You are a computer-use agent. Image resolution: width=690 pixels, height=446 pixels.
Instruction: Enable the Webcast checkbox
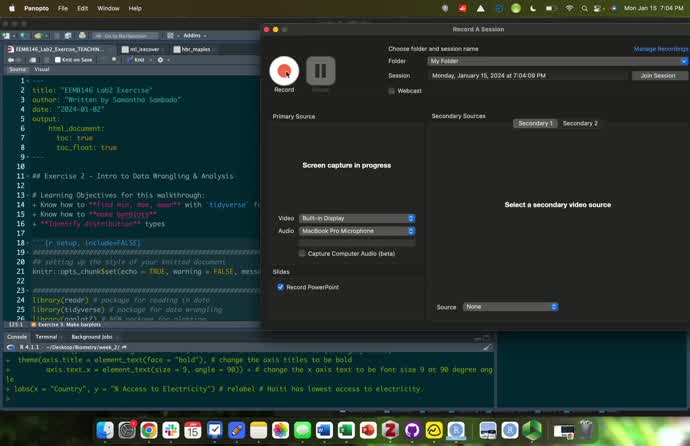tap(392, 91)
